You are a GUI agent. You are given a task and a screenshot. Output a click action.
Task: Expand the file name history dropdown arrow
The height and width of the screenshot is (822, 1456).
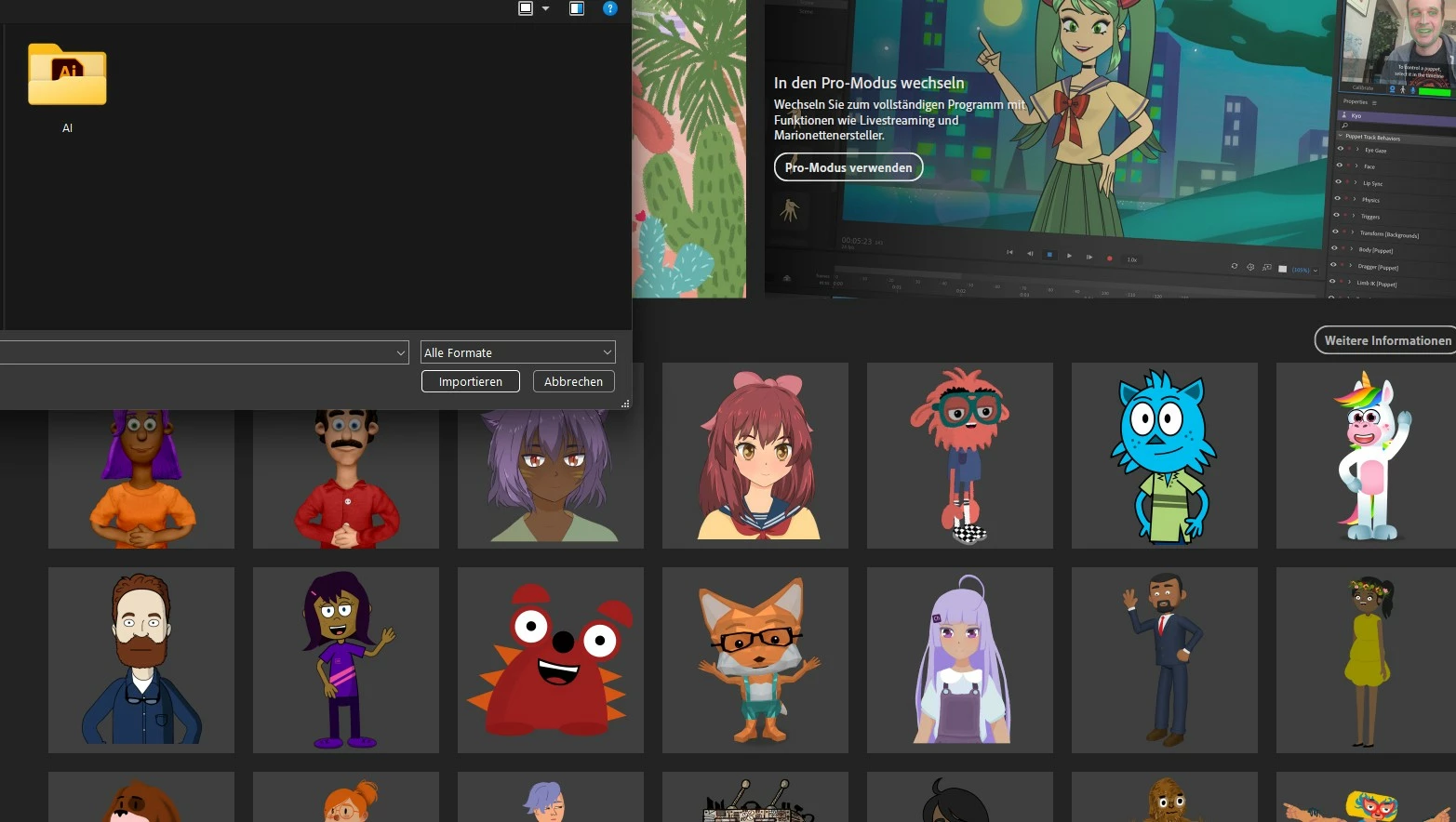pos(401,352)
